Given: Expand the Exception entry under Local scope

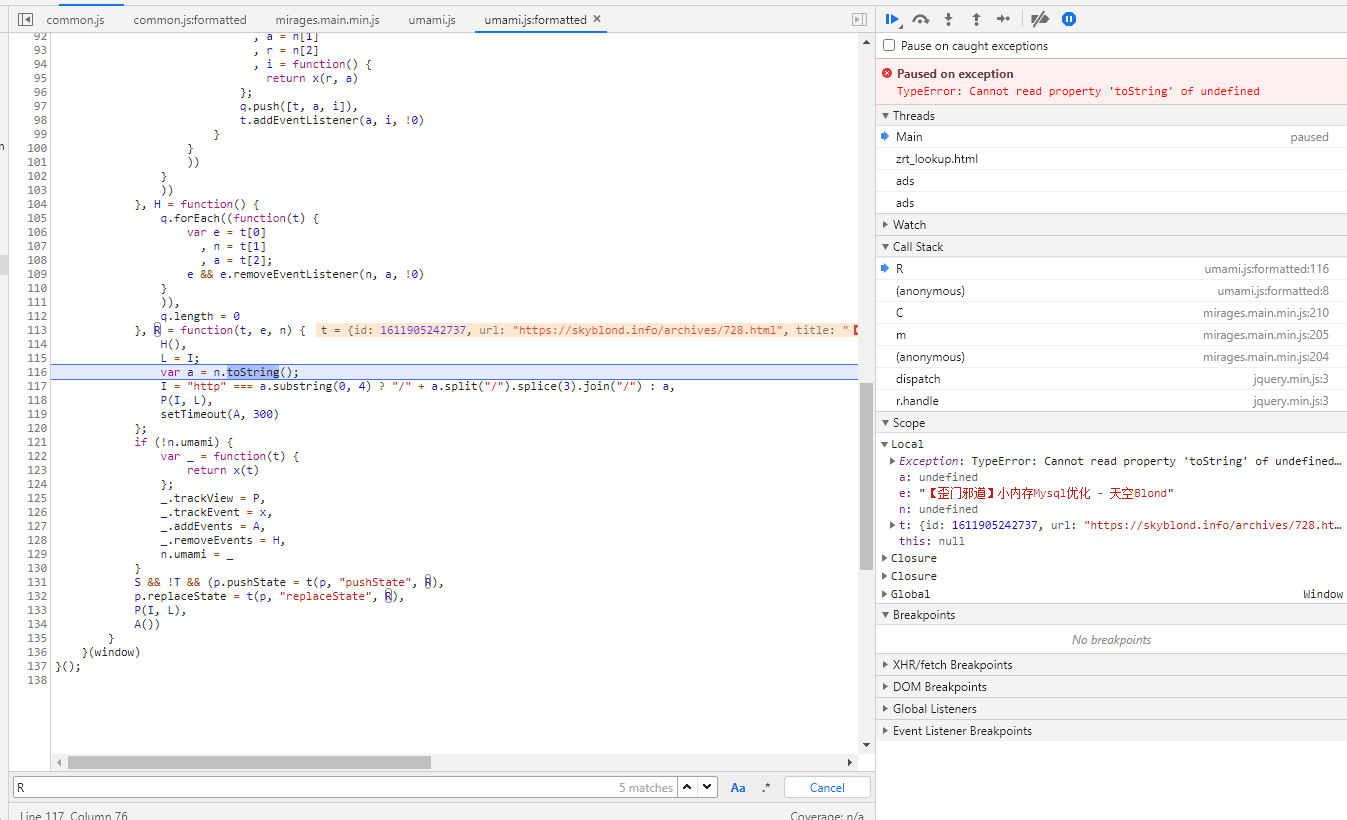Looking at the screenshot, I should click(892, 461).
